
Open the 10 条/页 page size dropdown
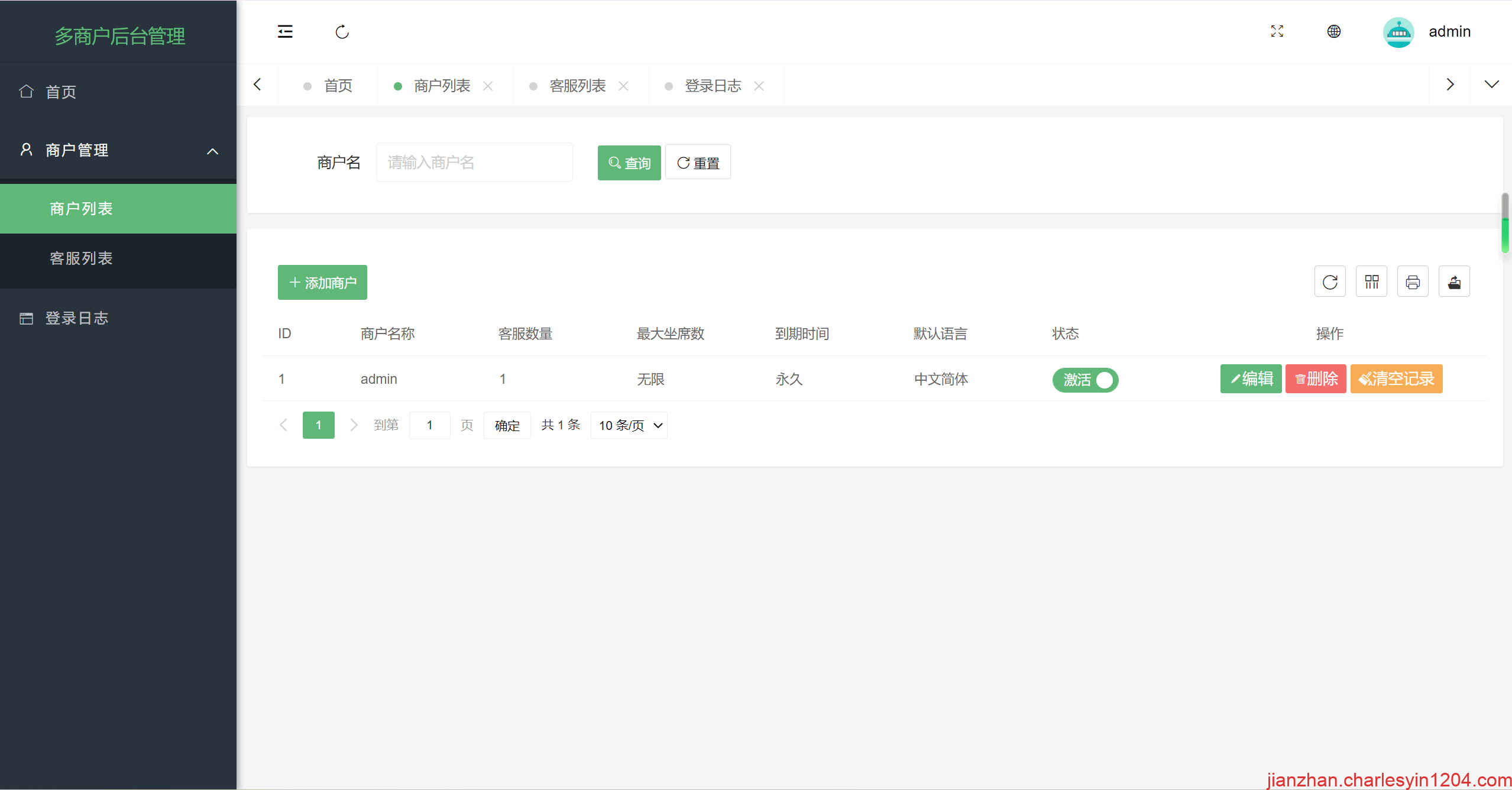pyautogui.click(x=629, y=425)
